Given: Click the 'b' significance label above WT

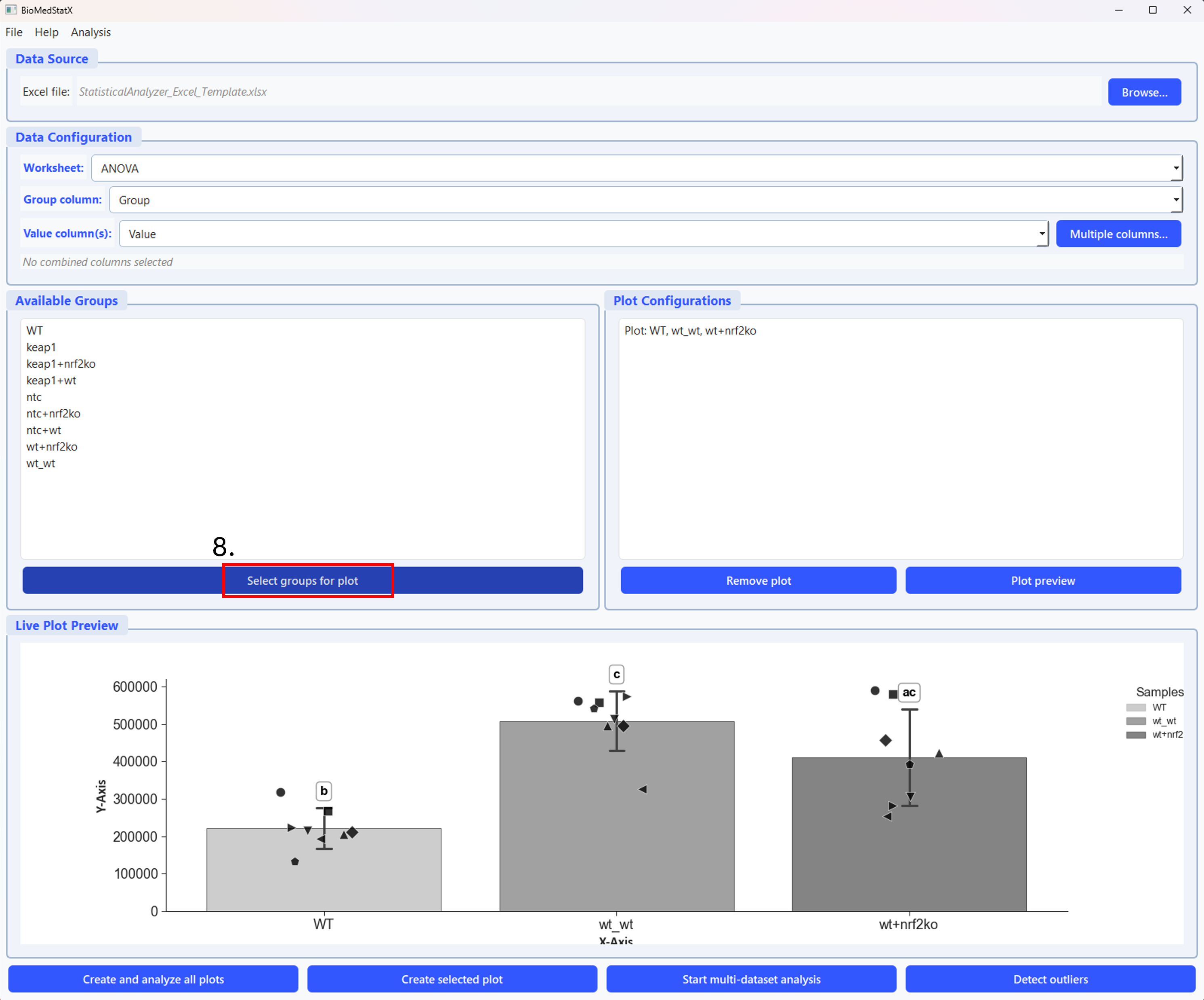Looking at the screenshot, I should 324,791.
